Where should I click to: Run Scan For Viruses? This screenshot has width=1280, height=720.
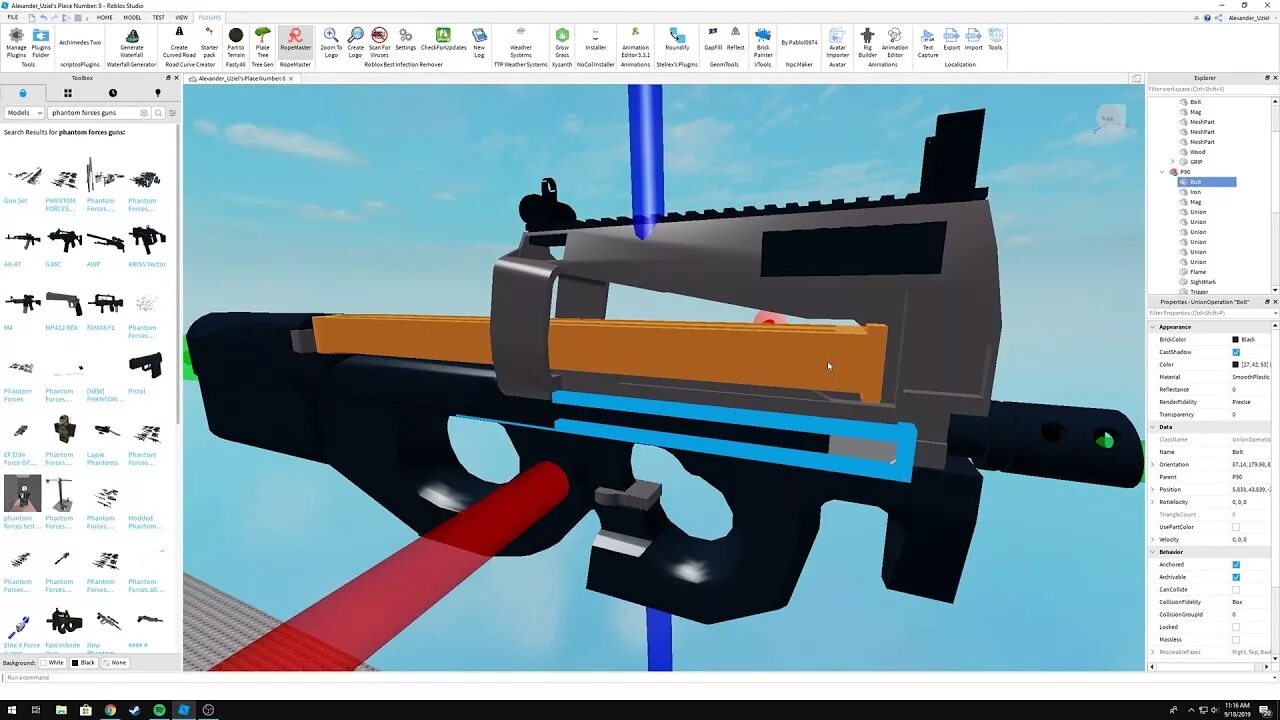click(x=380, y=42)
